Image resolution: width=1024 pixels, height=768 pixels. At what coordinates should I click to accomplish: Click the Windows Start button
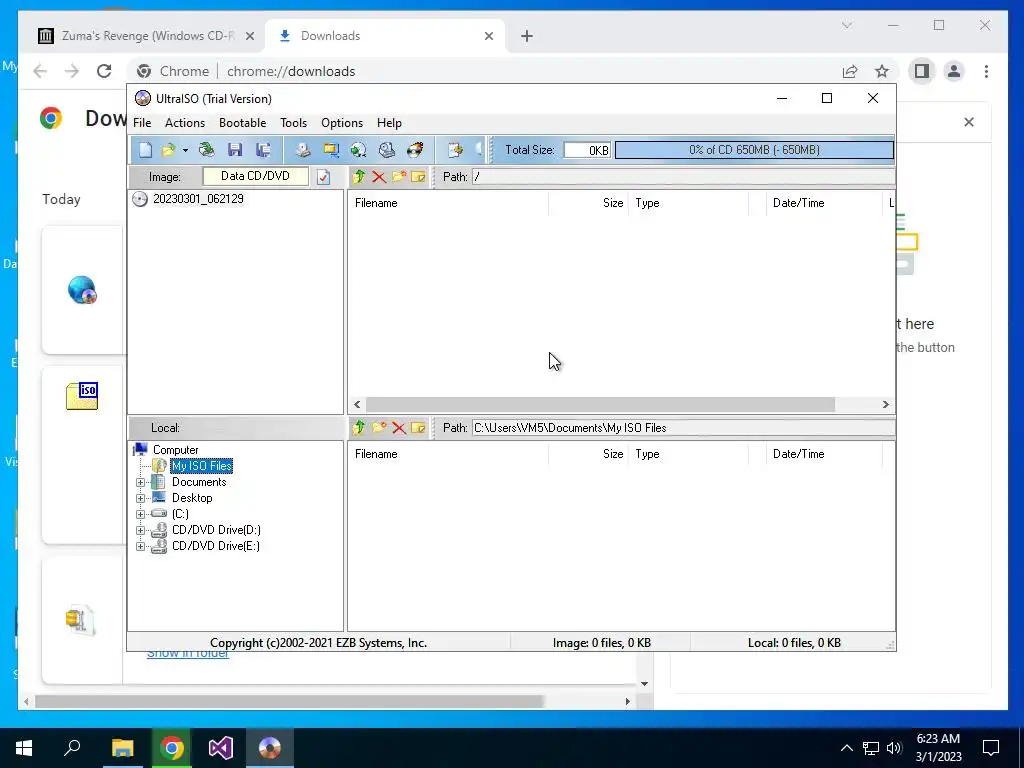tap(24, 748)
